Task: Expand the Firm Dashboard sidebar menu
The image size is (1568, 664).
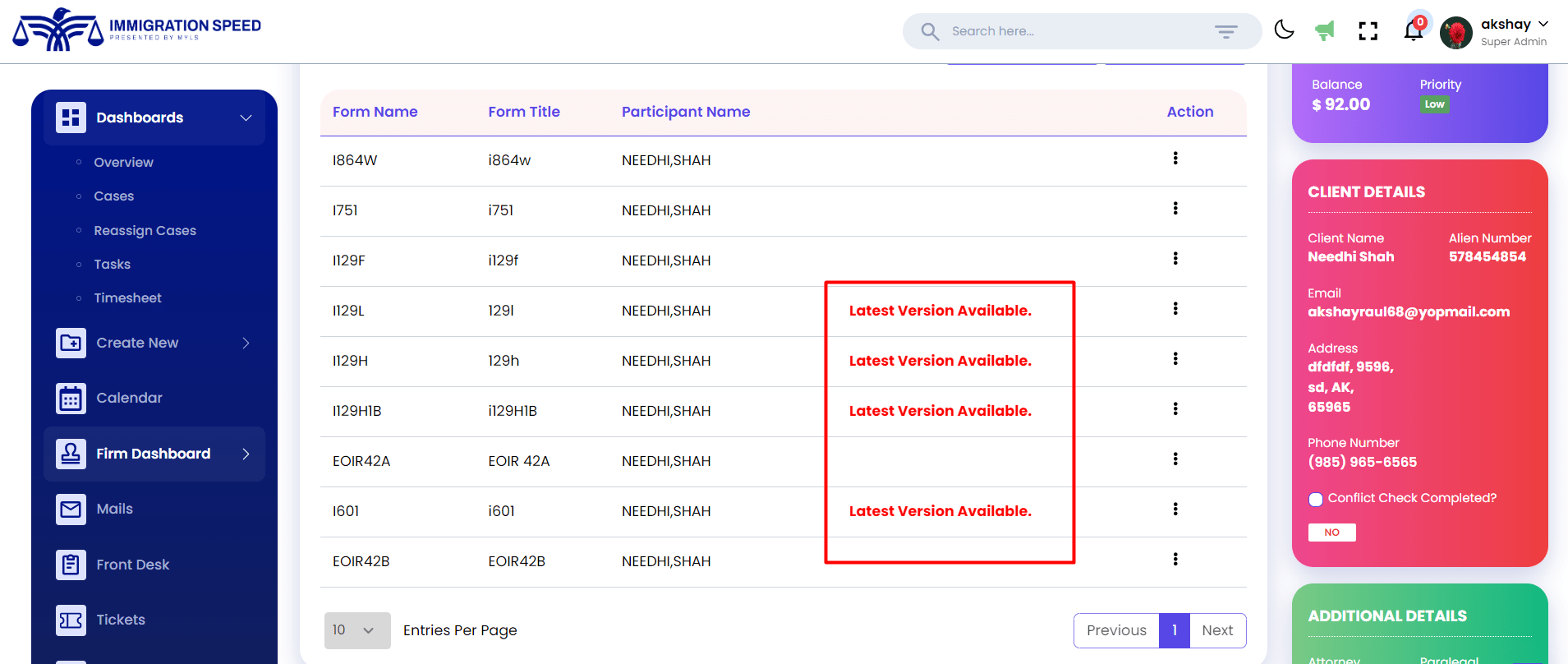Action: tap(154, 454)
